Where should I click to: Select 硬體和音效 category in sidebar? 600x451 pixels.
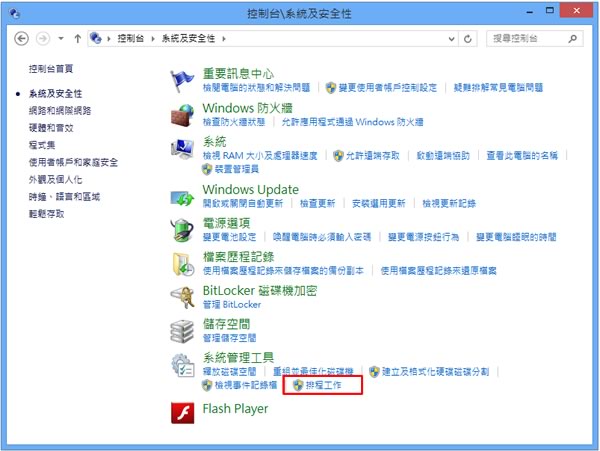coord(51,128)
